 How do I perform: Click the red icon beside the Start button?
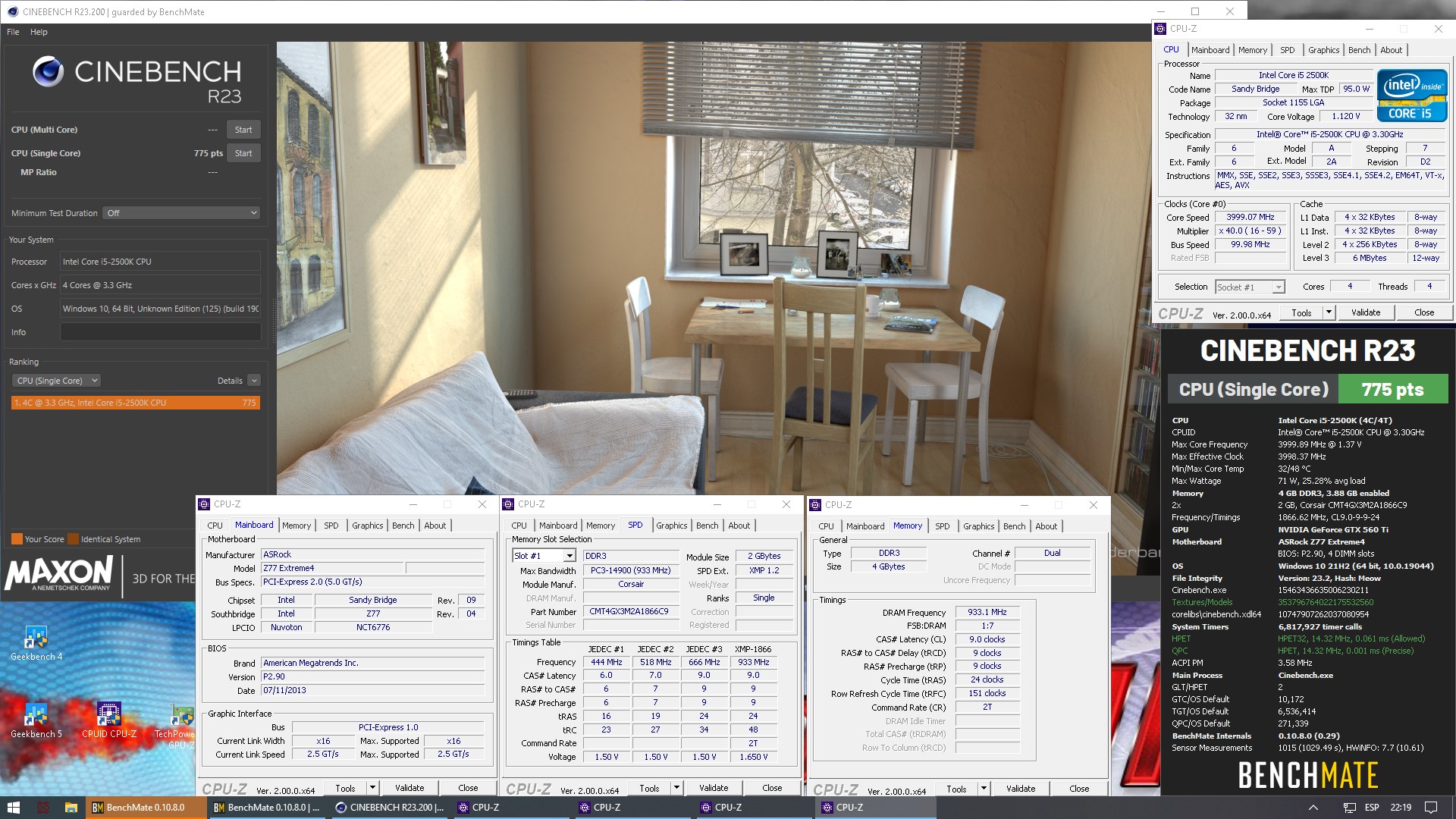click(43, 808)
